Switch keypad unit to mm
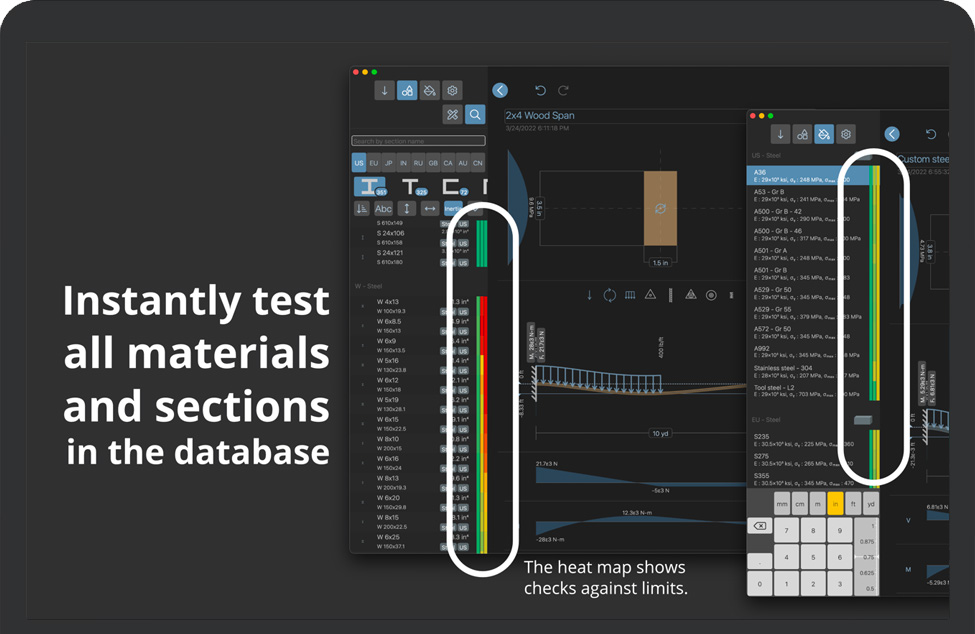The width and height of the screenshot is (975, 634). (782, 504)
